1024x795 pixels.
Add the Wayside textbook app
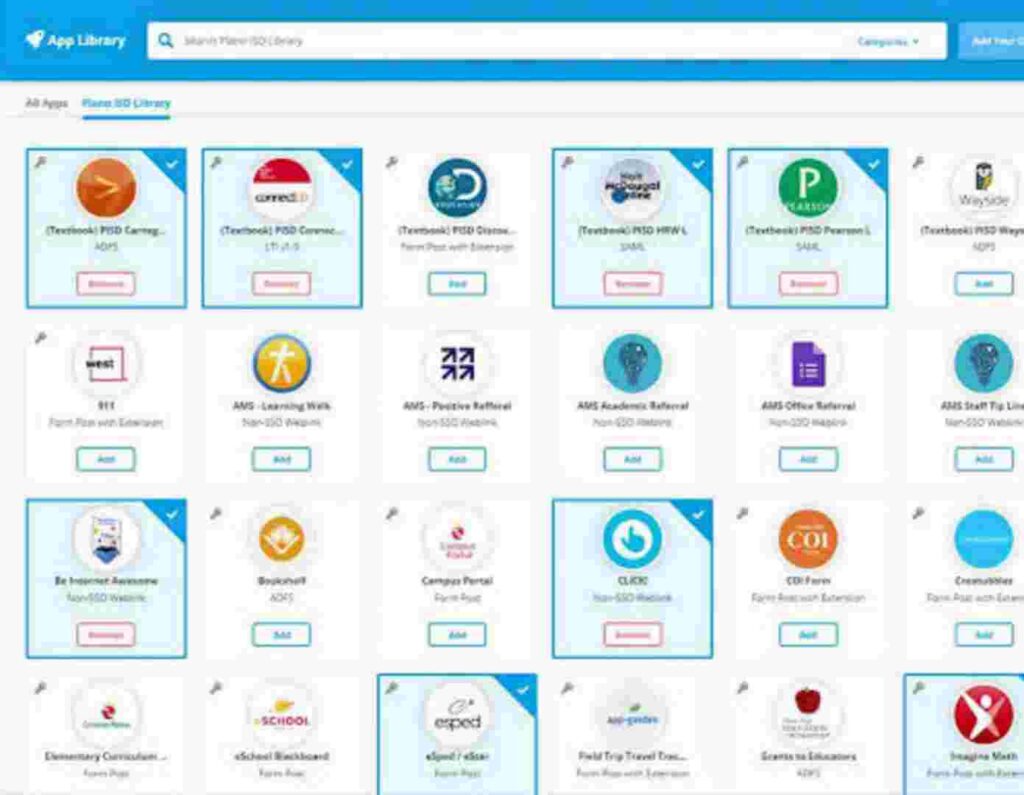pyautogui.click(x=984, y=284)
